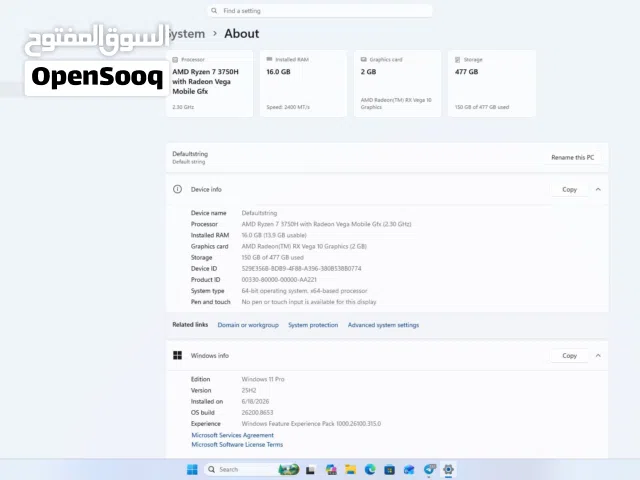Copy the Device info details

(569, 189)
